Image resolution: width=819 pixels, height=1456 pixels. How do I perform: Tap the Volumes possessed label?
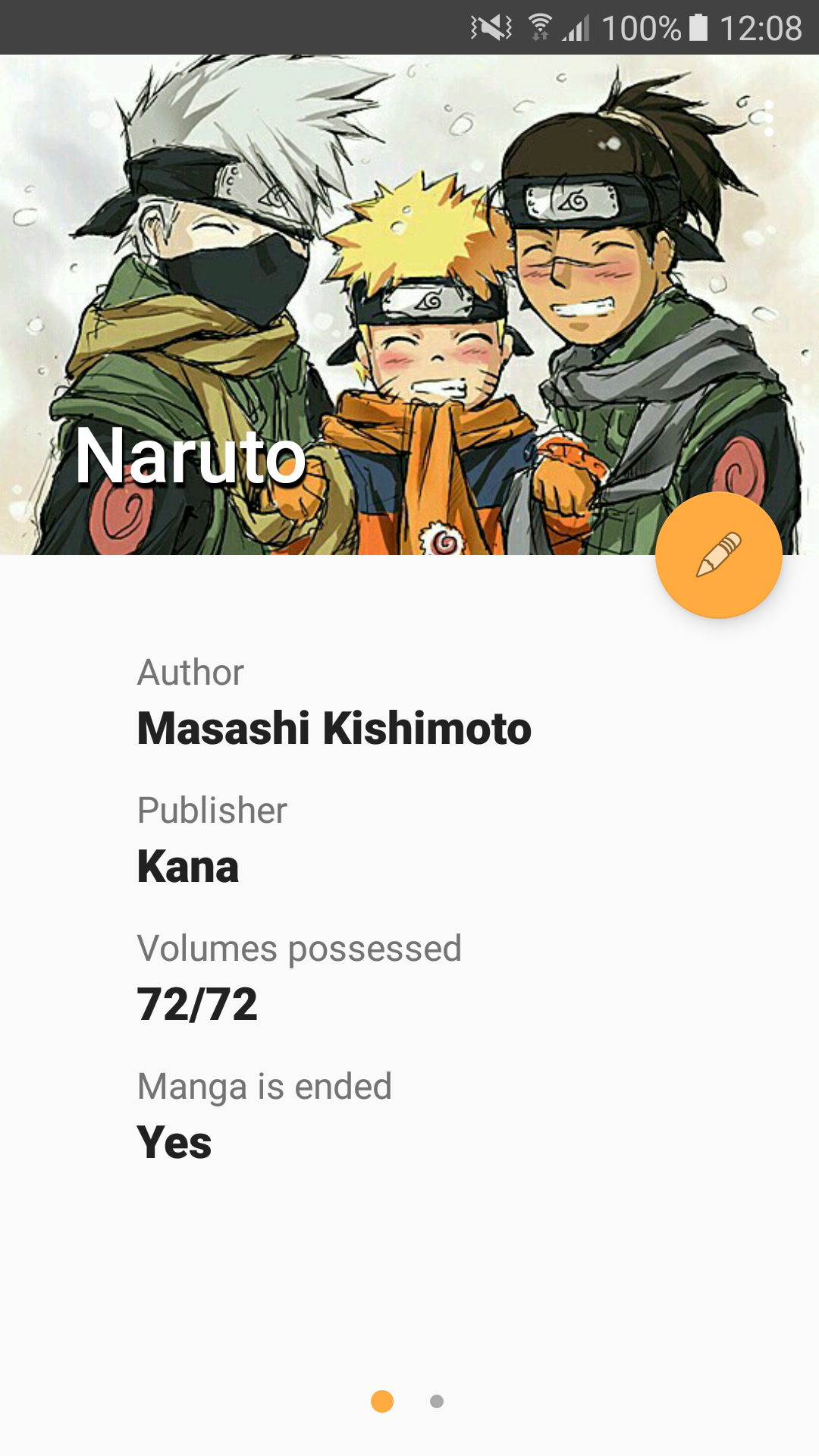[x=300, y=949]
